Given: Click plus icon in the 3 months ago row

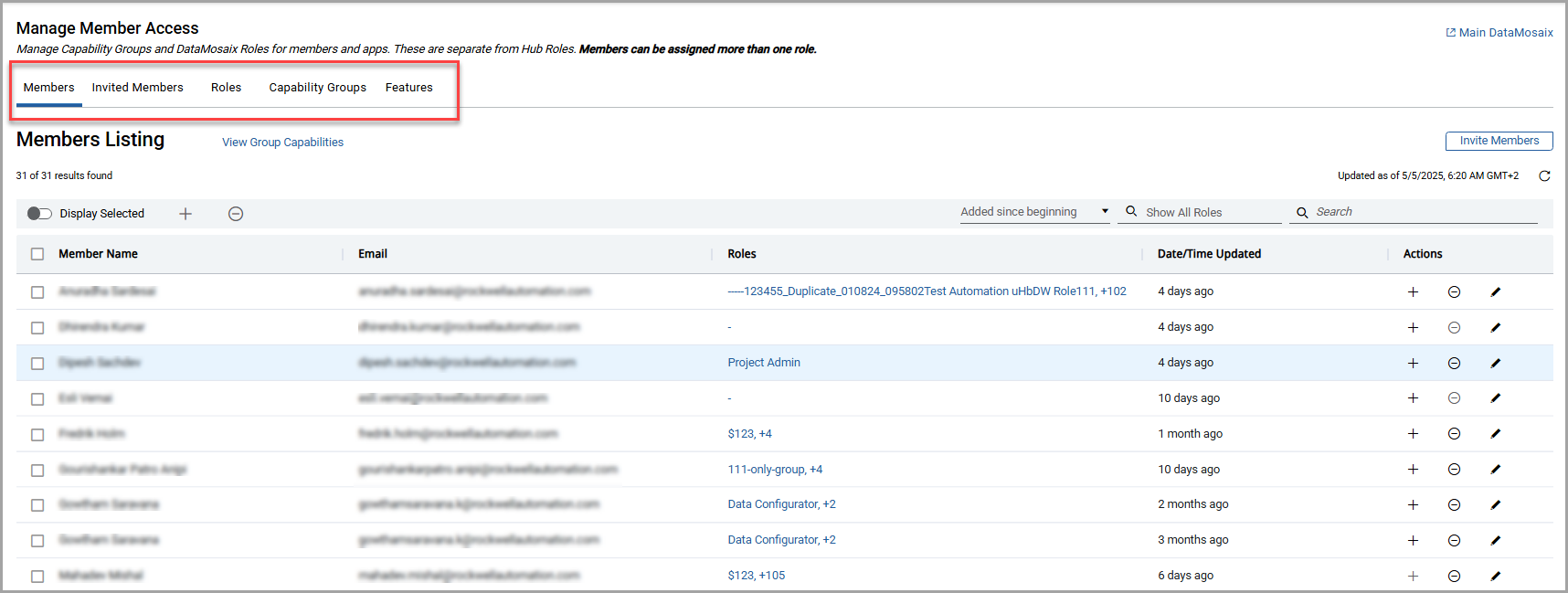Looking at the screenshot, I should [x=1413, y=541].
